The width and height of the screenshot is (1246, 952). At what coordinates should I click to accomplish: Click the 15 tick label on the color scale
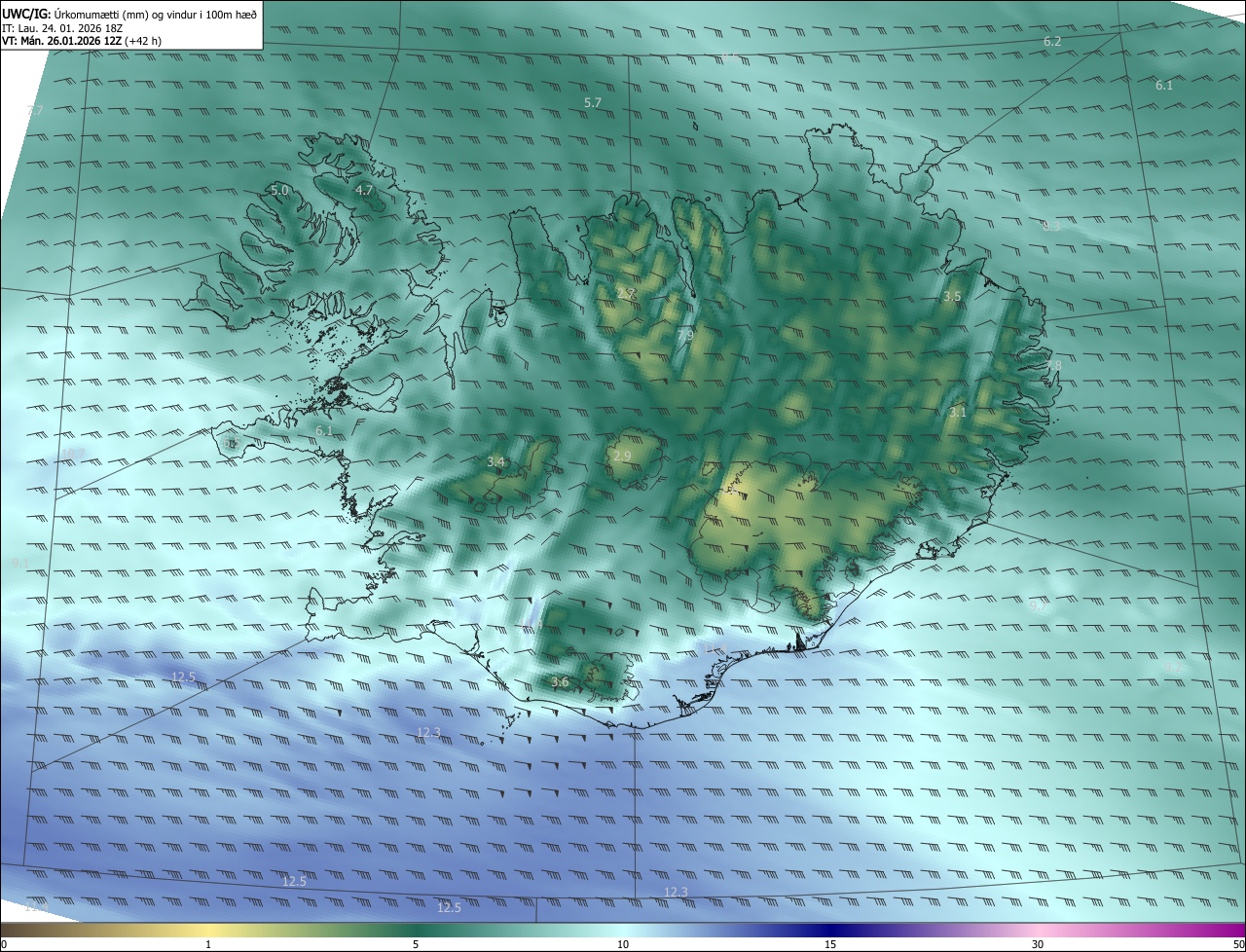click(830, 944)
